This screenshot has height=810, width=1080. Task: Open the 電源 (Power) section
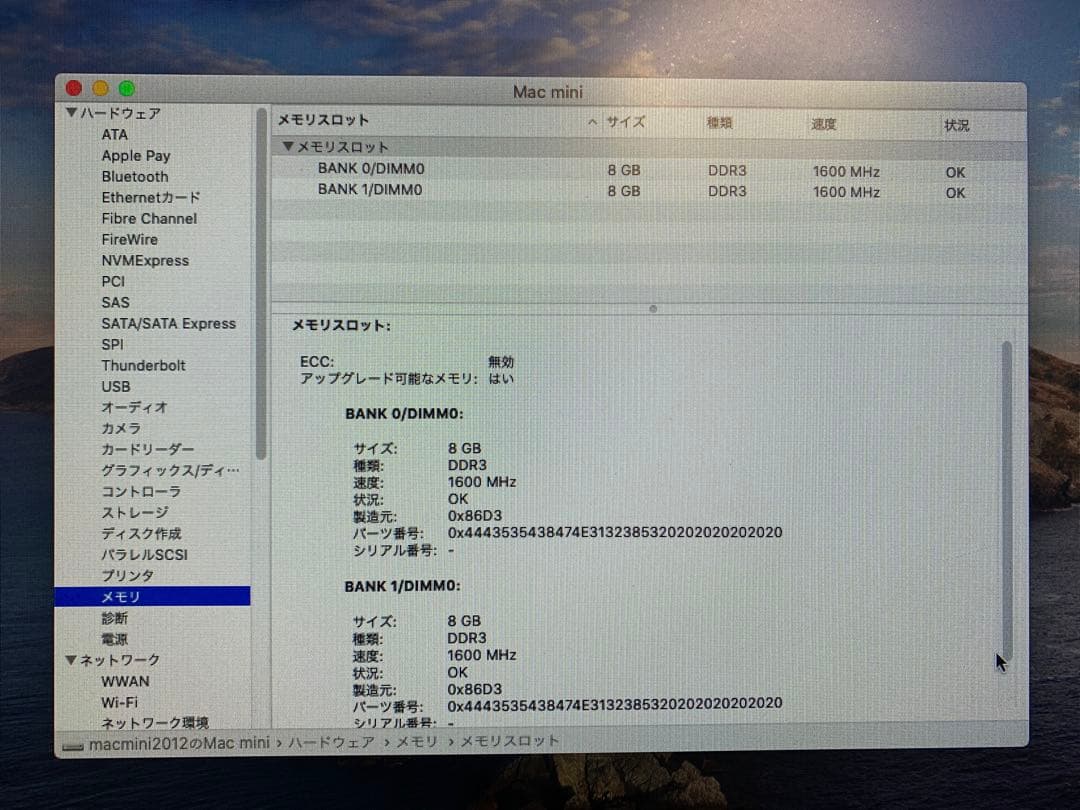coord(117,638)
